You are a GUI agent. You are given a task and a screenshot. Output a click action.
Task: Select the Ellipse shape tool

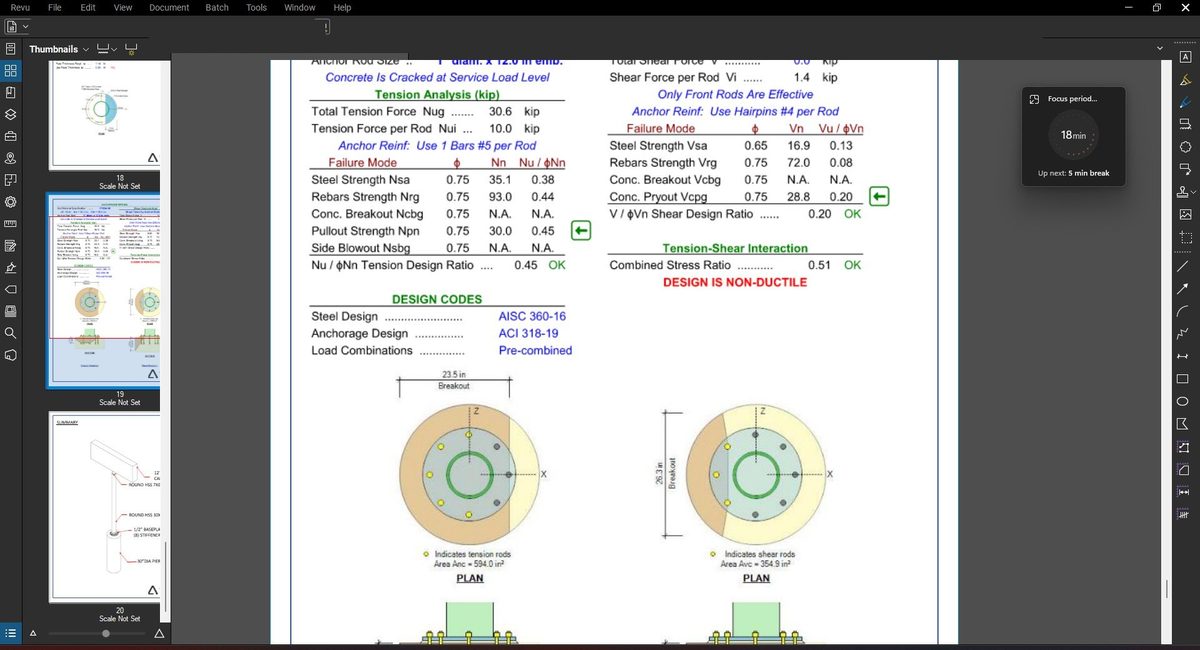click(1185, 401)
